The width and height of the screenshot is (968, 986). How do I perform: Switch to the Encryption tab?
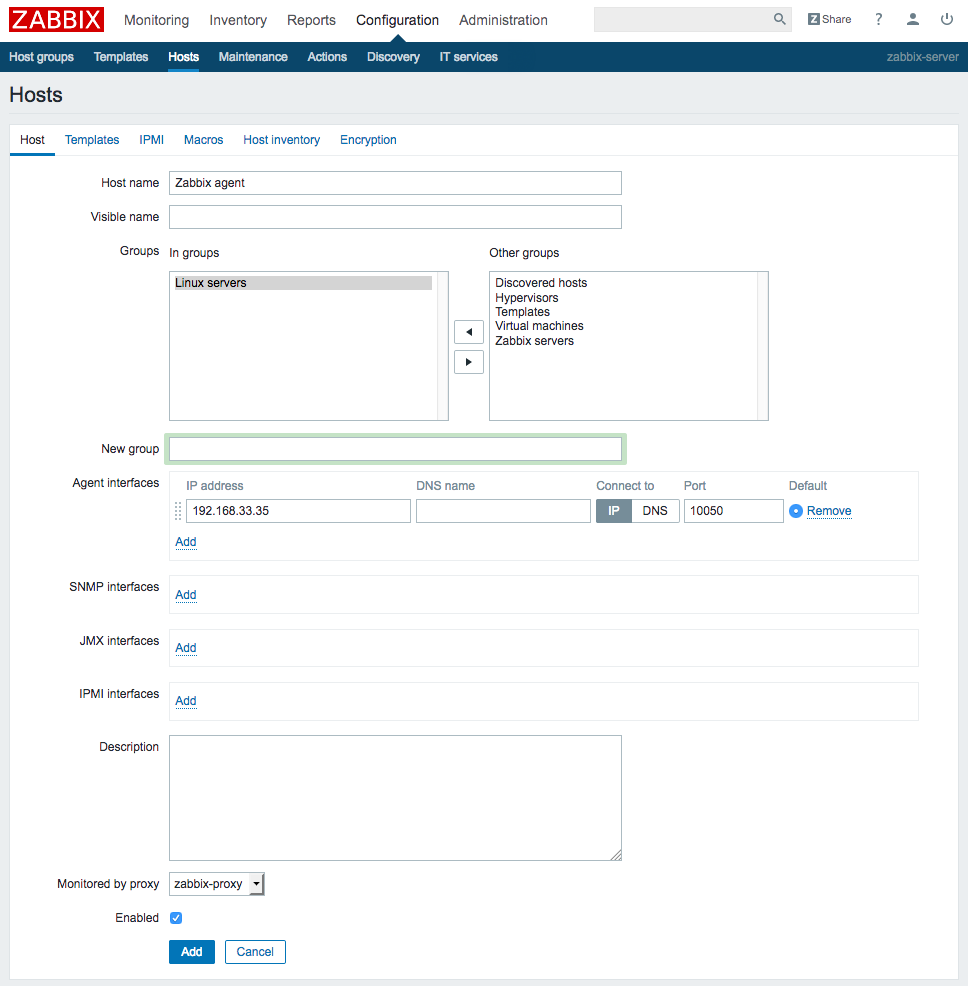click(368, 140)
